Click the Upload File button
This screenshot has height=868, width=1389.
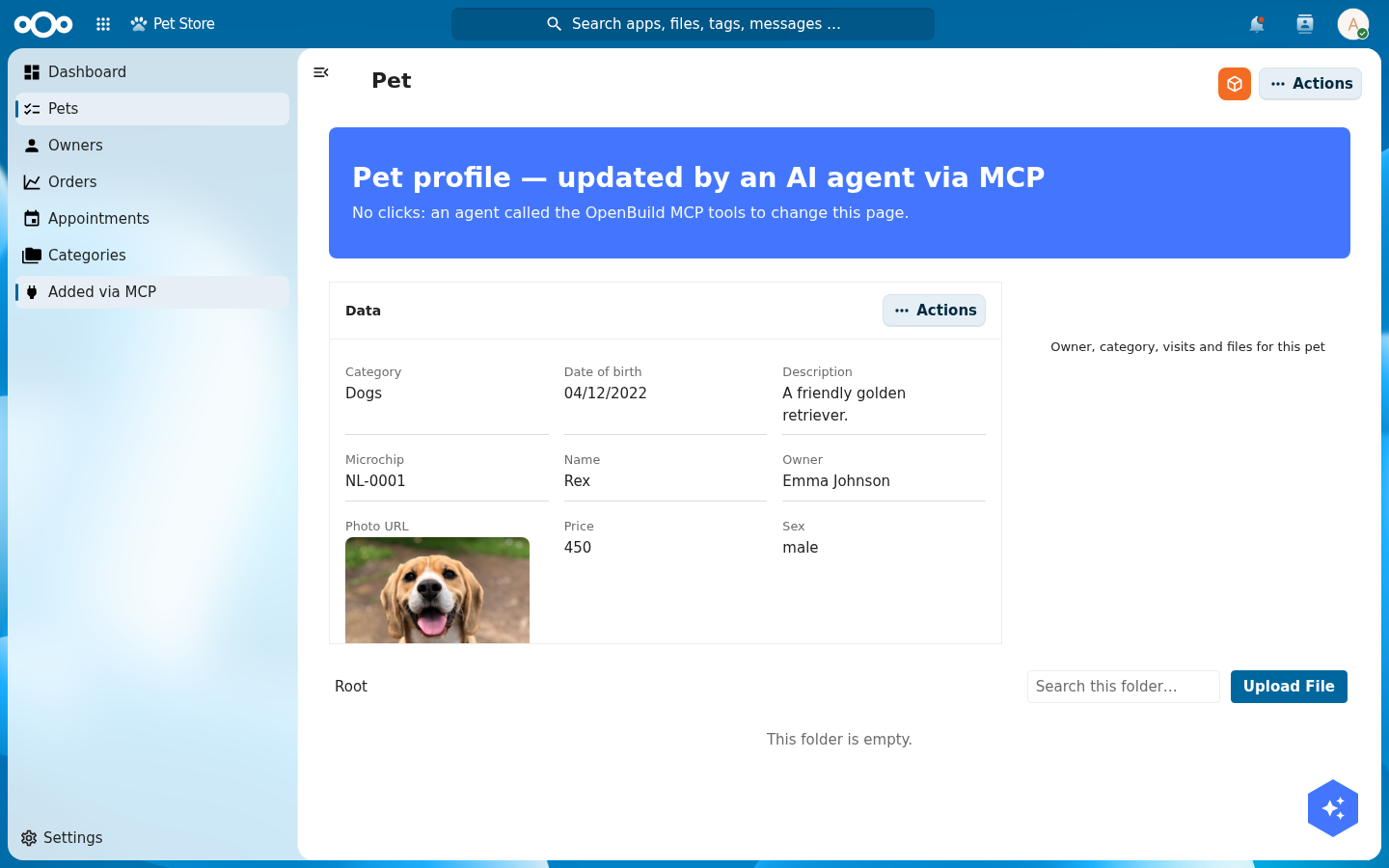(1289, 687)
